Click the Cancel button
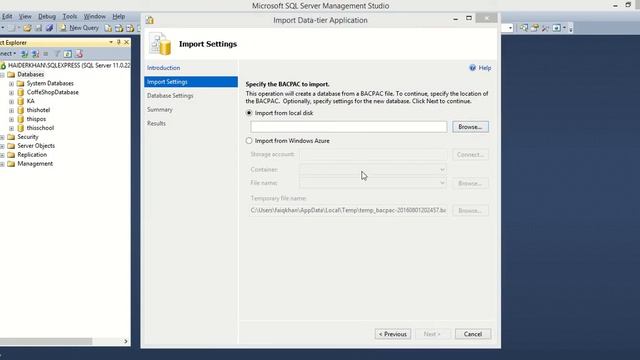The width and height of the screenshot is (640, 360). click(x=473, y=334)
